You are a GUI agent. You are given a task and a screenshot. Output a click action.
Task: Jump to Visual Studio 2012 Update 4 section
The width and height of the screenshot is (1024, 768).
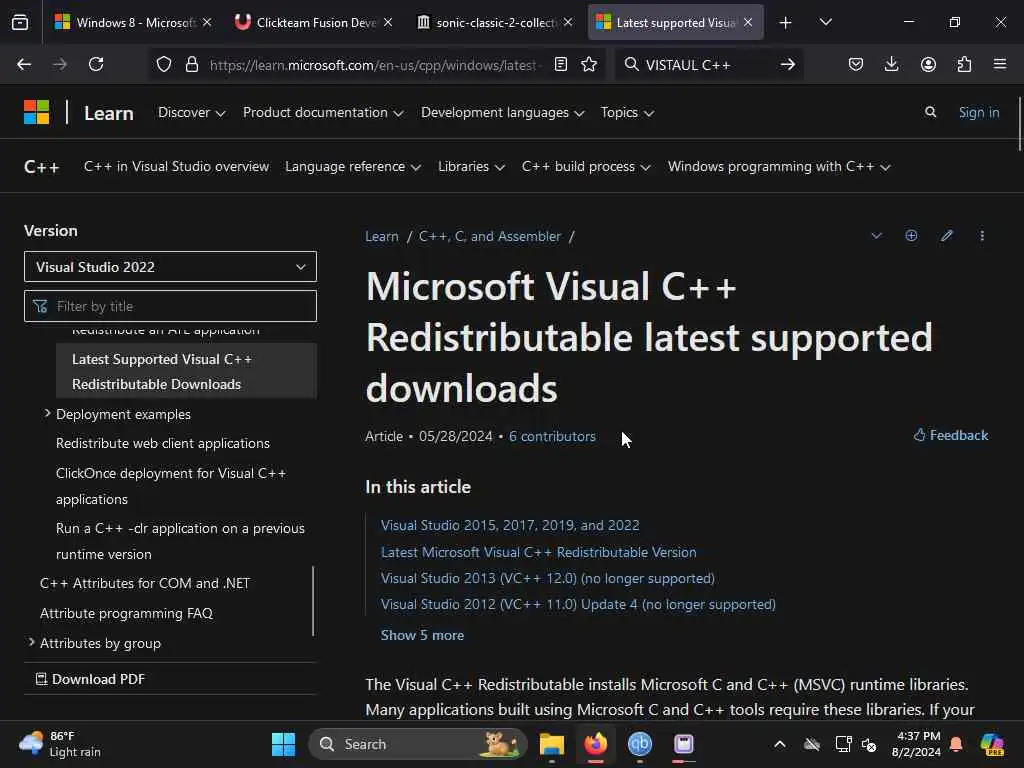(578, 604)
